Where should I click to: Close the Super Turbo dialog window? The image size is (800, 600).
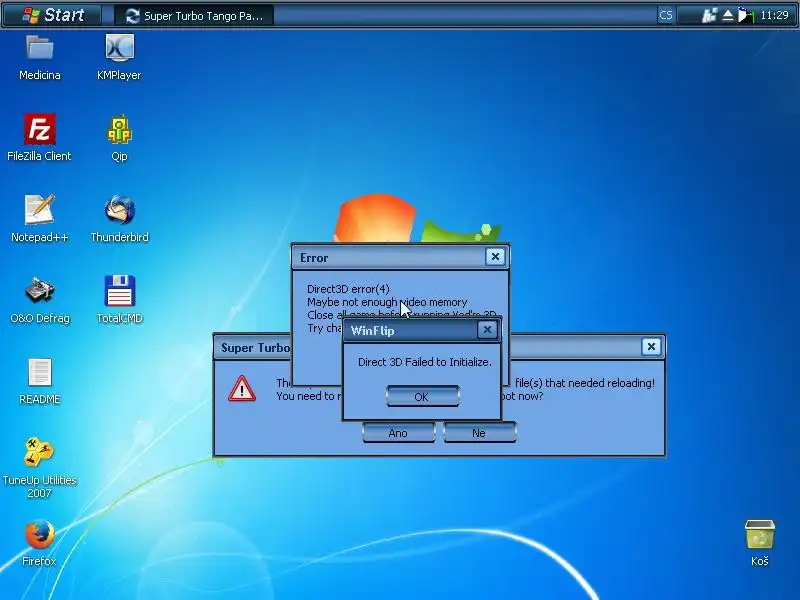[651, 347]
